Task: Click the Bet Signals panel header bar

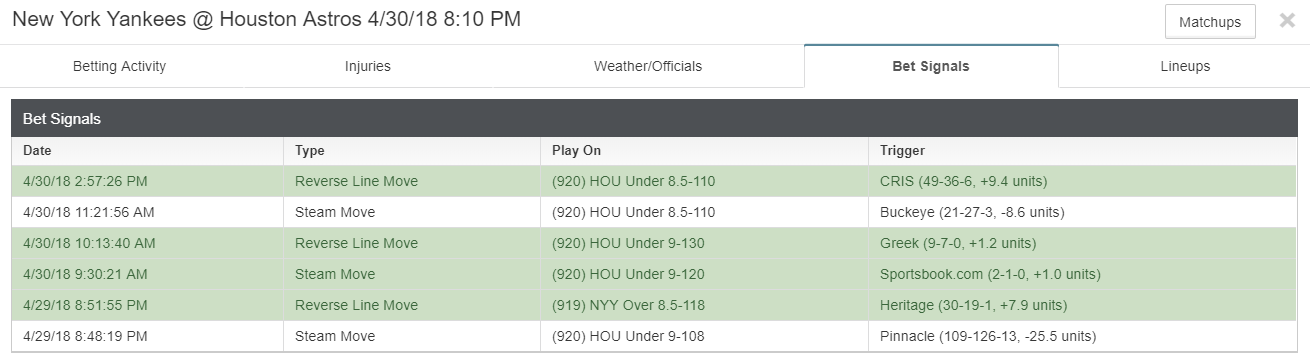Action: click(655, 118)
